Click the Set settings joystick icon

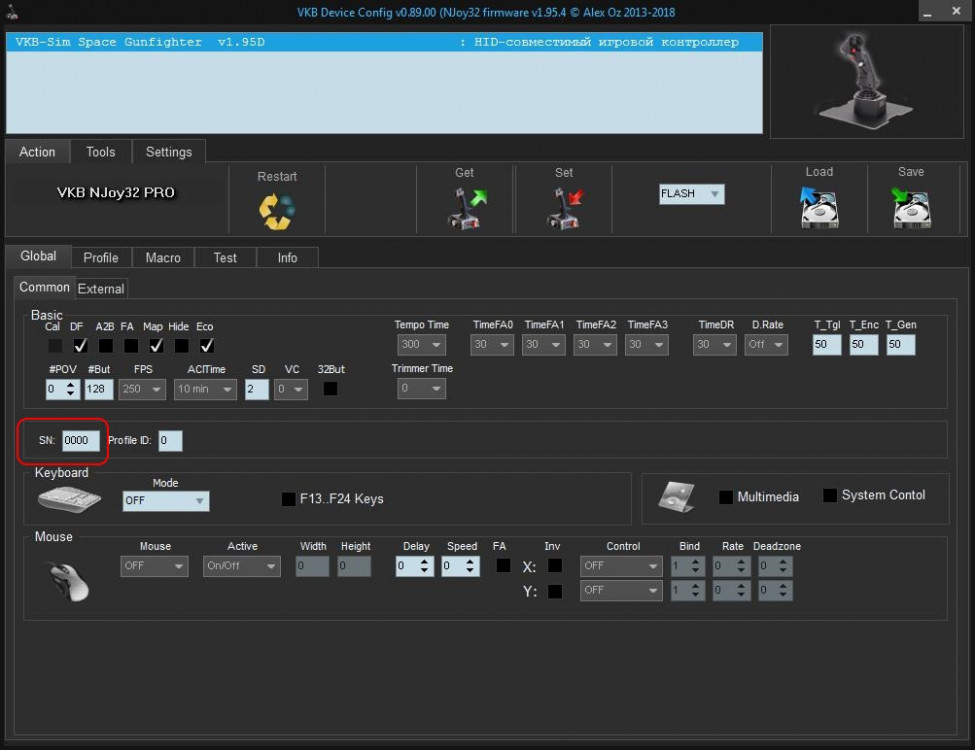[x=564, y=209]
